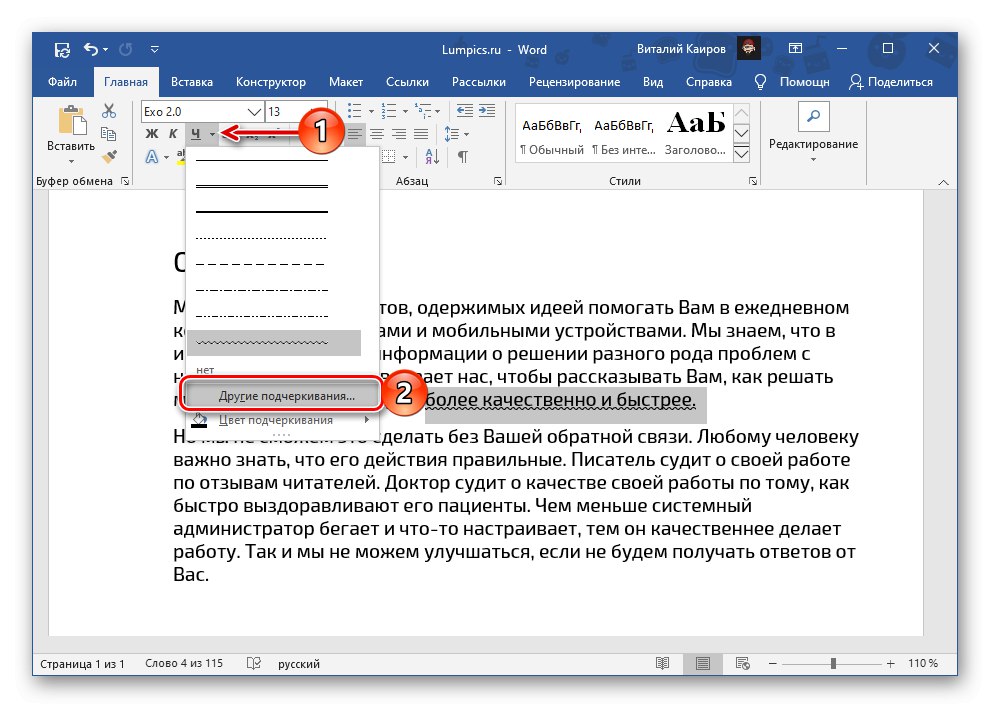Apply italic using the К icon

171,133
